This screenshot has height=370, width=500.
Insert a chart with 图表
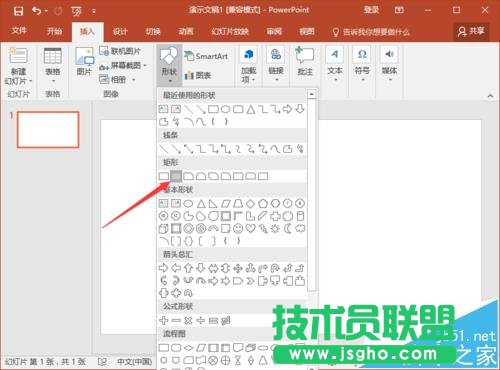point(198,75)
